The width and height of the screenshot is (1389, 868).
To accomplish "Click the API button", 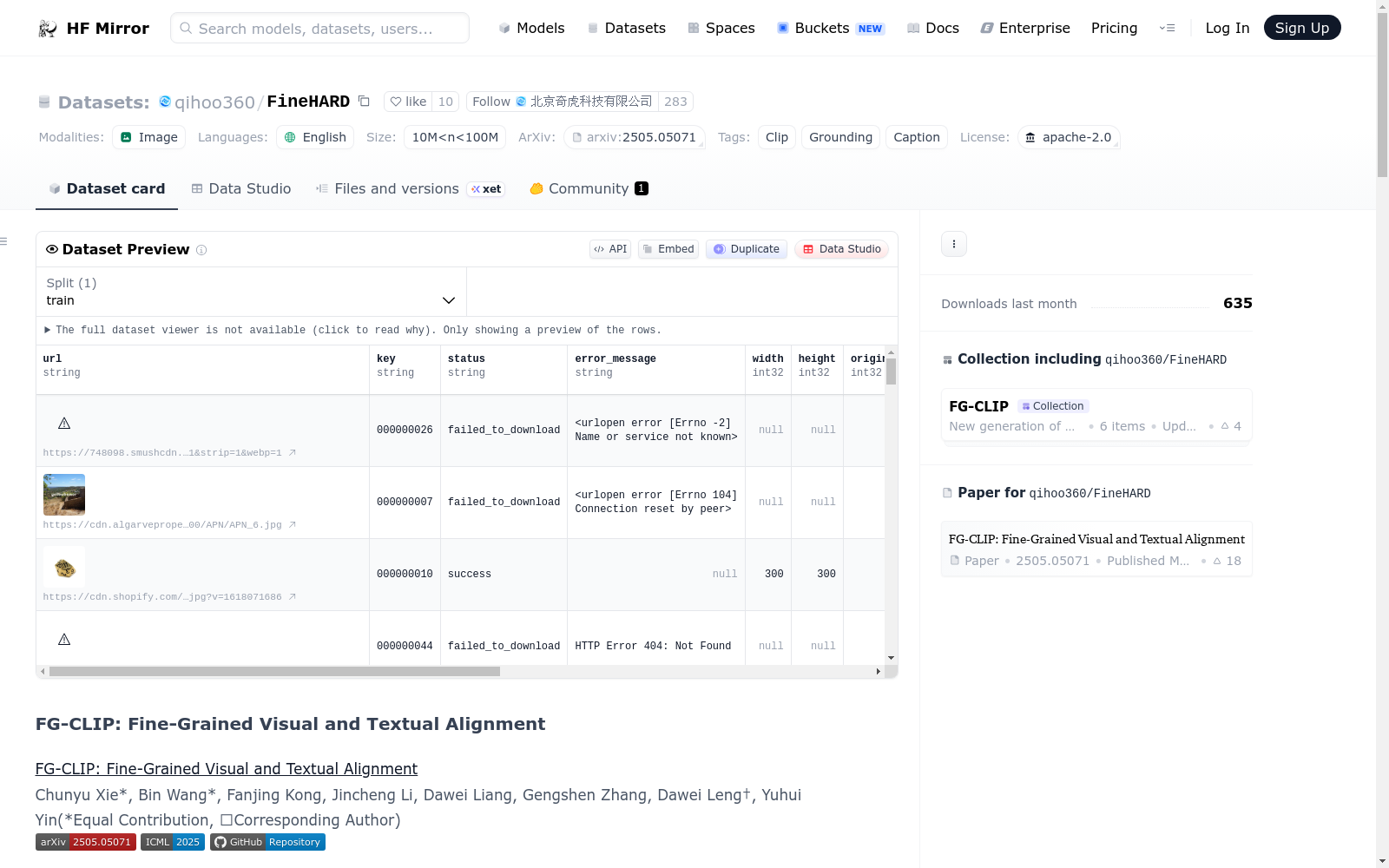I will pyautogui.click(x=610, y=249).
